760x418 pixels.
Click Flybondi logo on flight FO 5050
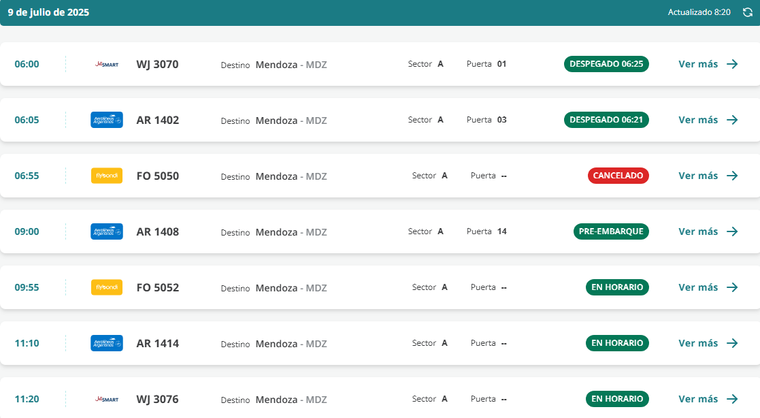coord(106,176)
